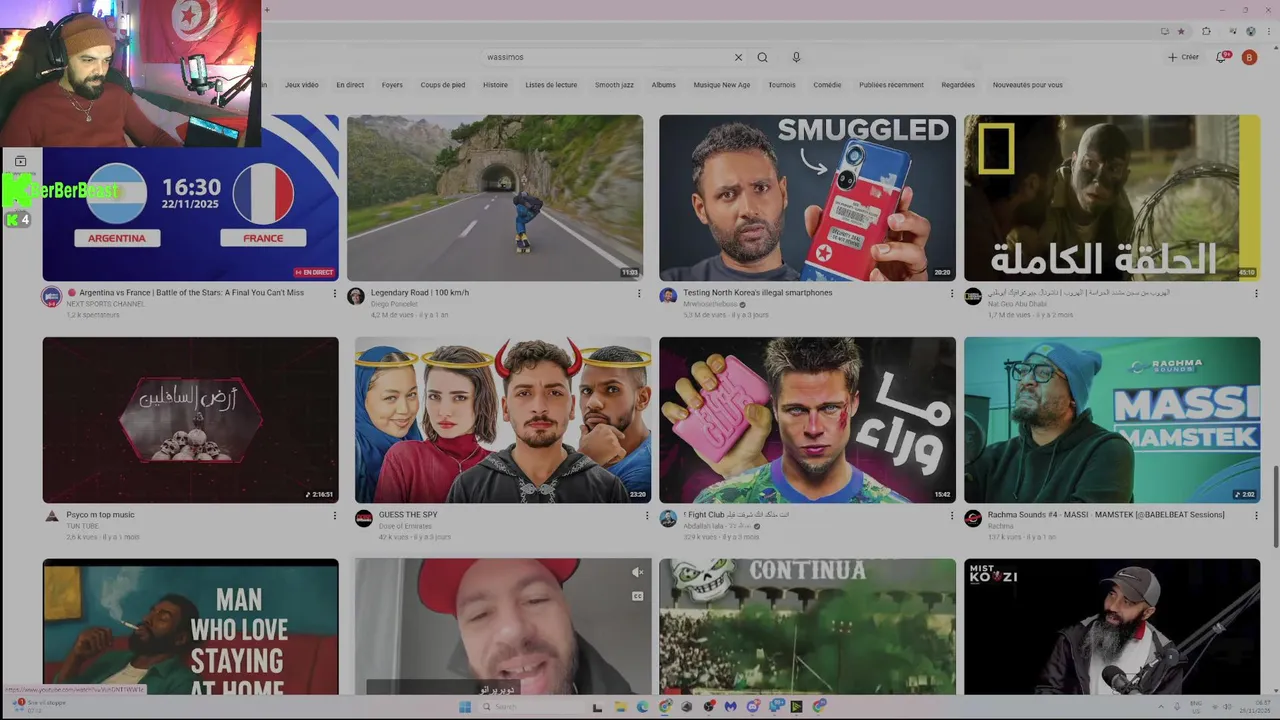Open a new browser tab with plus

click(267, 10)
